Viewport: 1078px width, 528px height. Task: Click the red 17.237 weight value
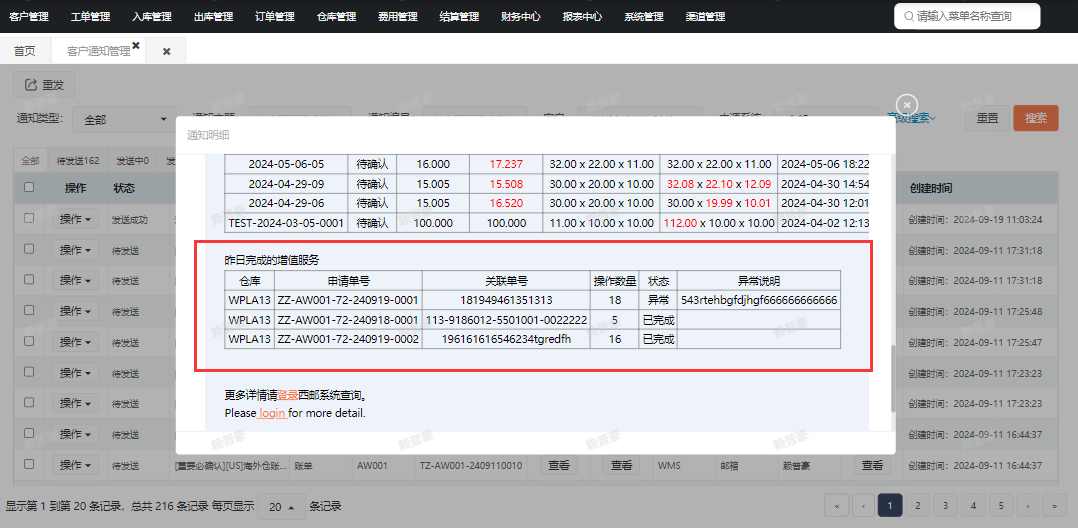[x=506, y=164]
